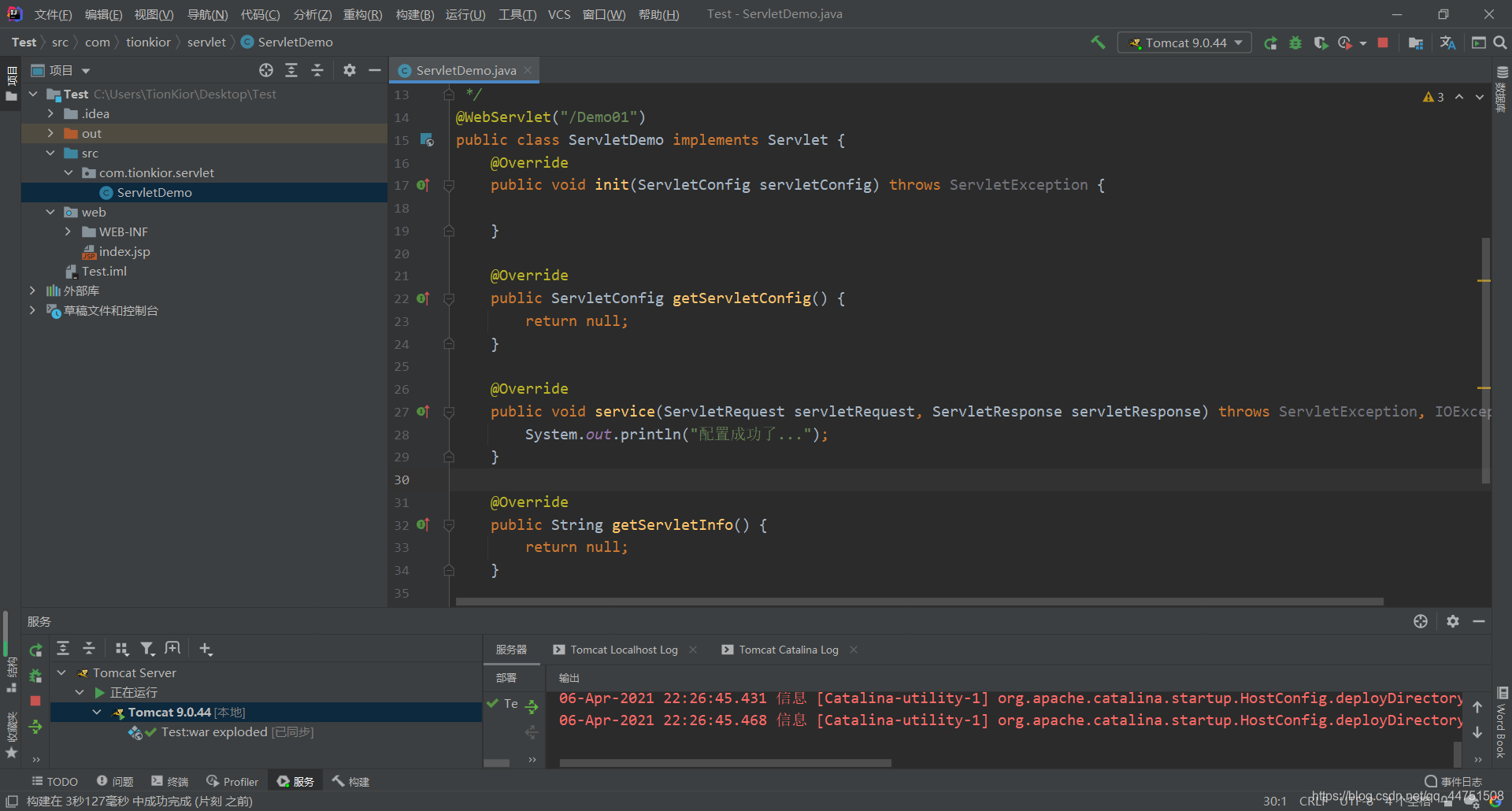Select ServletDemo in the project tree

click(154, 192)
